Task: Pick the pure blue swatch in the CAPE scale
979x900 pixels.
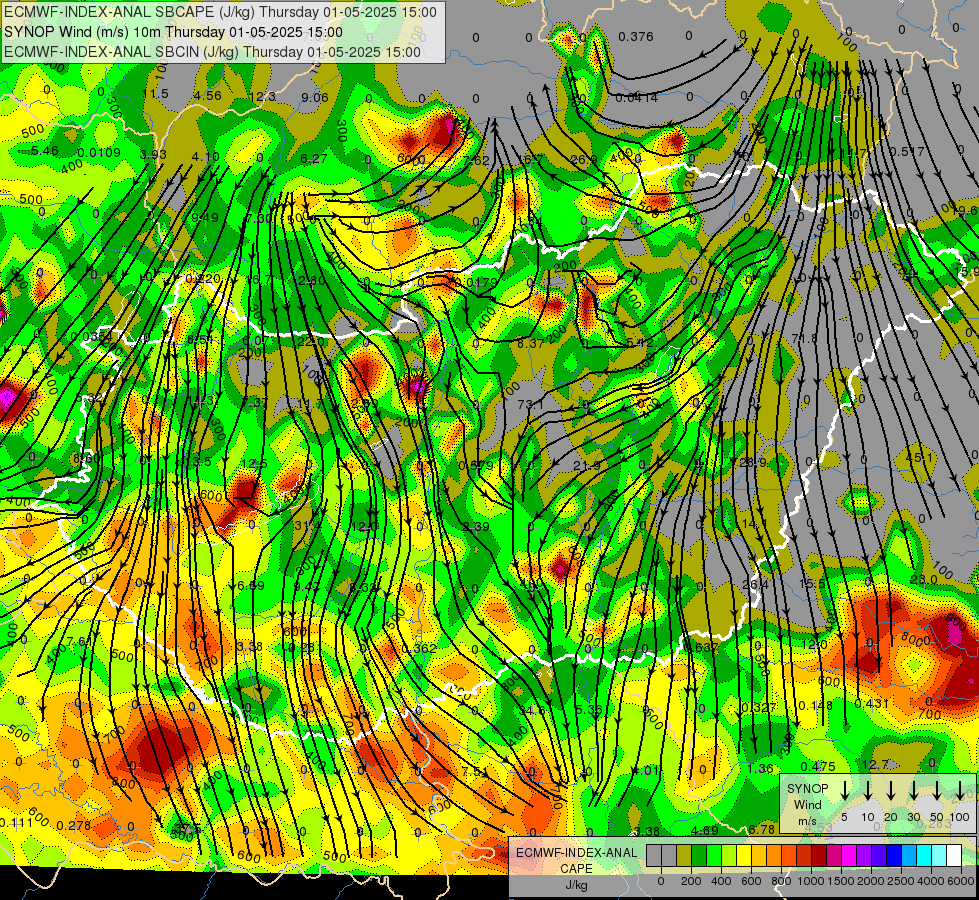Action: click(894, 855)
